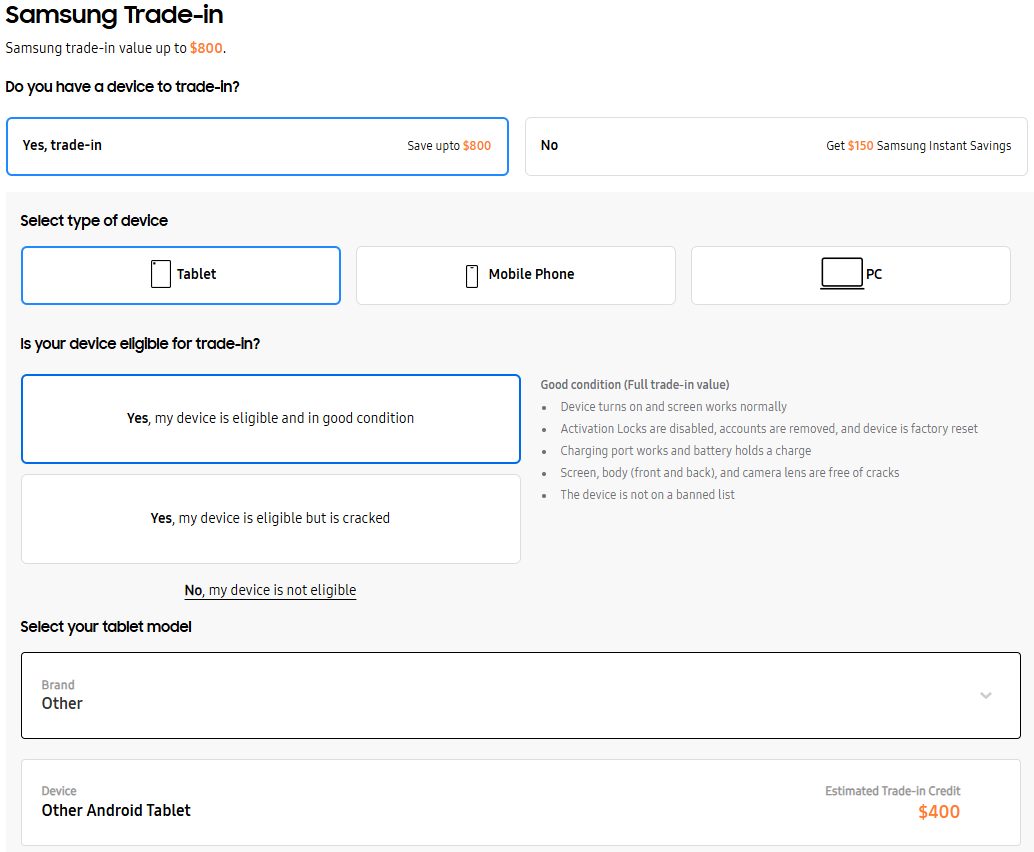Choose device is eligible but is cracked
This screenshot has height=852, width=1034.
pos(271,519)
